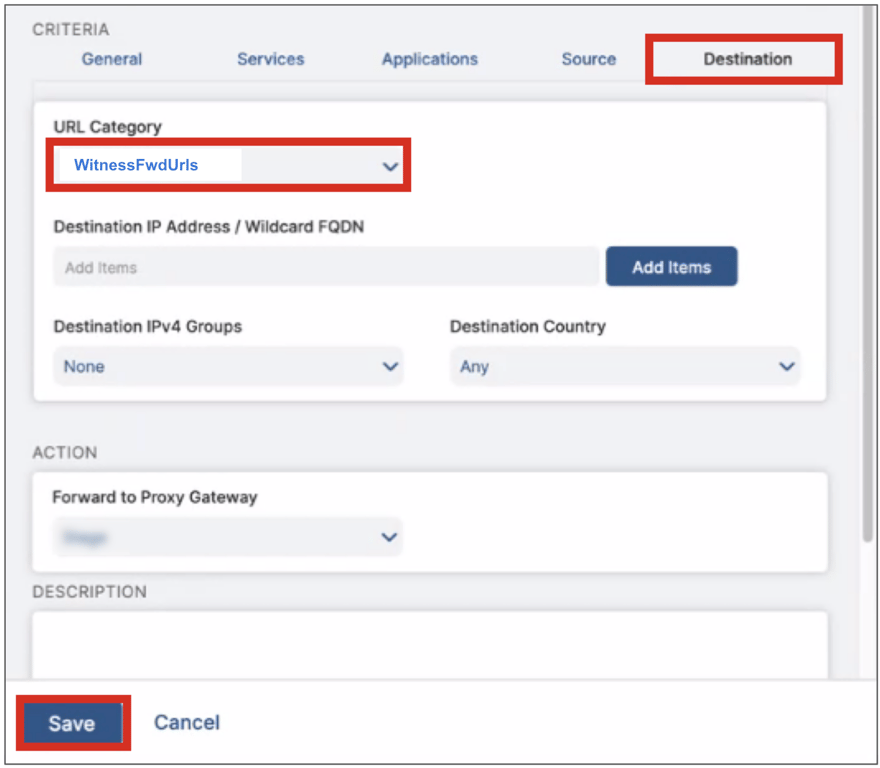The image size is (880, 768).
Task: Click the Destination Country chevron arrow
Action: [x=786, y=367]
